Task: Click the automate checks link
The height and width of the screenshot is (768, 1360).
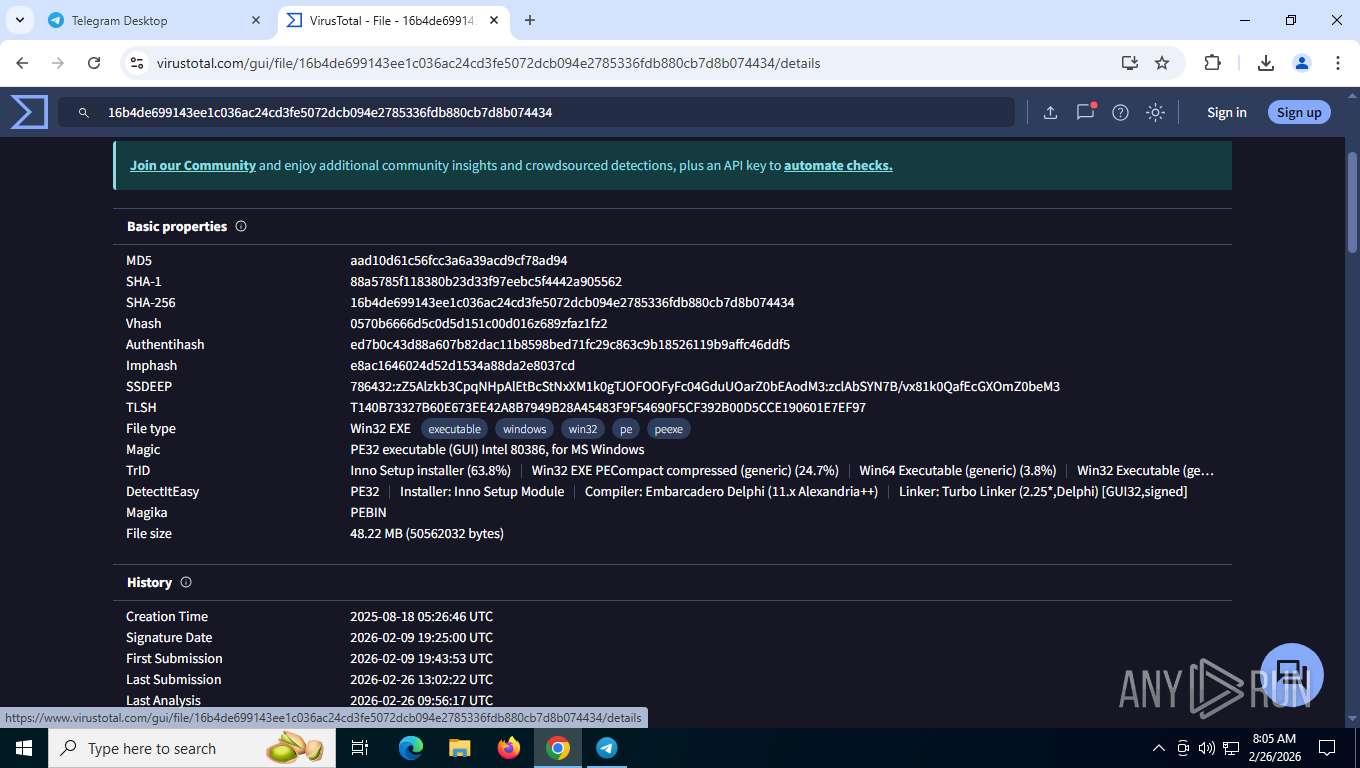Action: 838,165
